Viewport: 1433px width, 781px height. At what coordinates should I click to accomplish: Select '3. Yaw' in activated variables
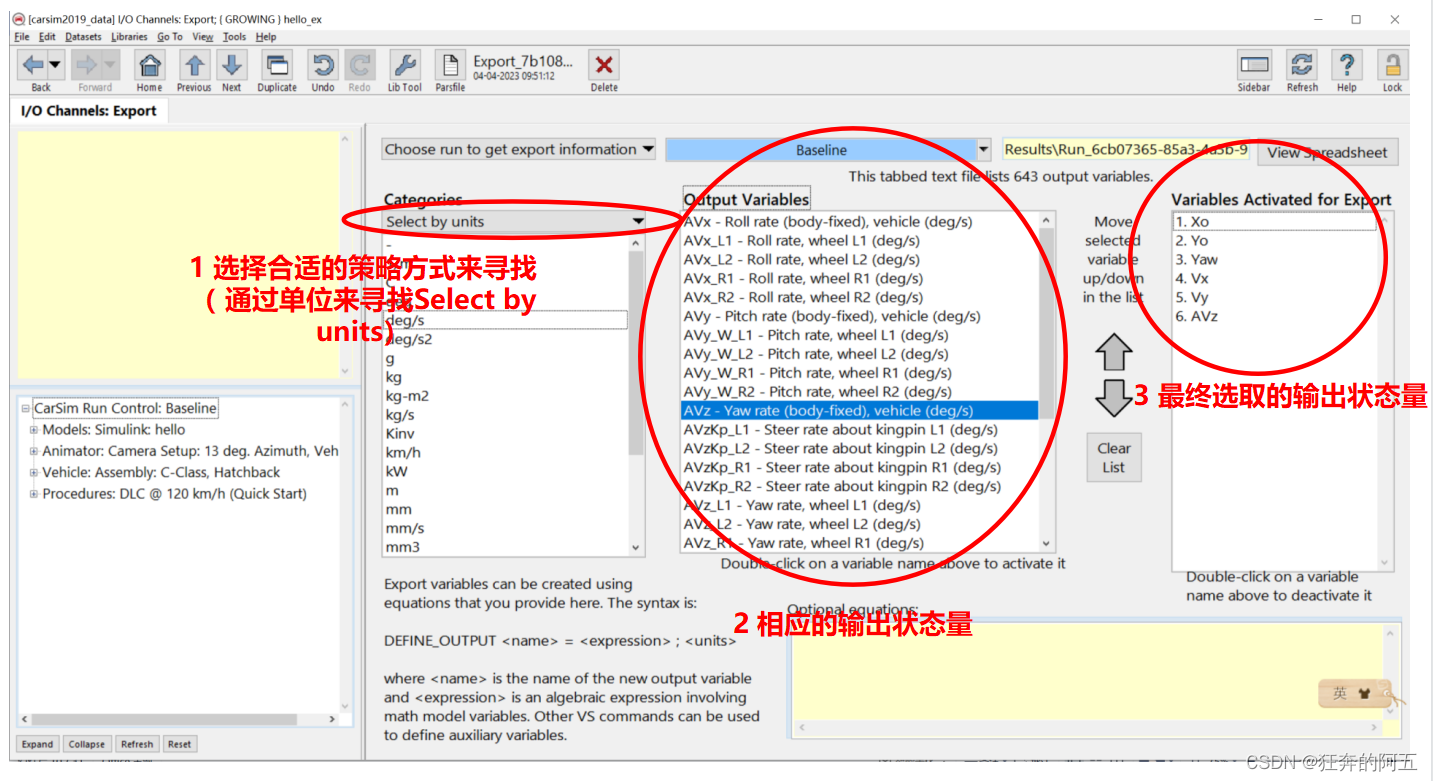click(1274, 259)
